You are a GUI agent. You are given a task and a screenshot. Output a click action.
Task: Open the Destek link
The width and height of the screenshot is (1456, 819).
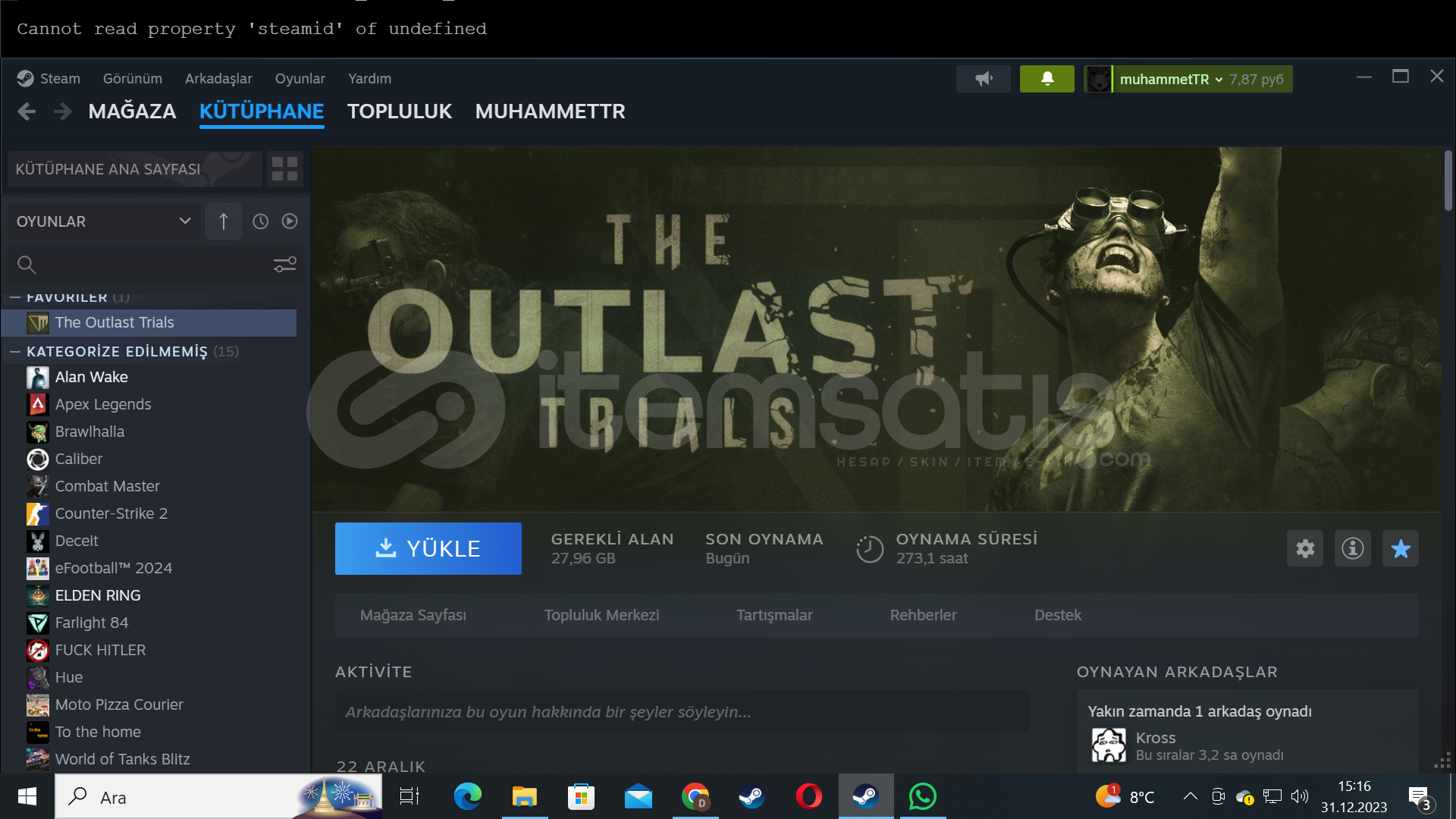(1058, 615)
